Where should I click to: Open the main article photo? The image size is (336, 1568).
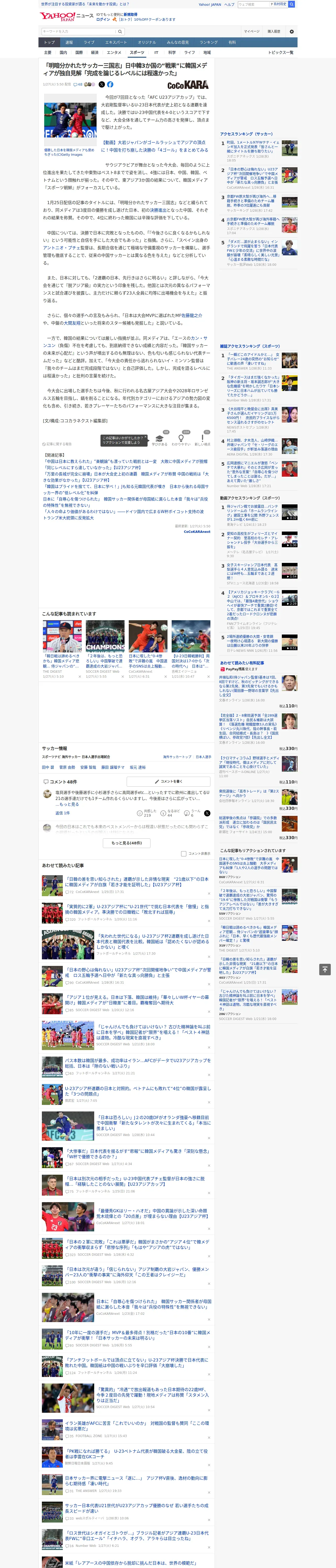coord(70,120)
